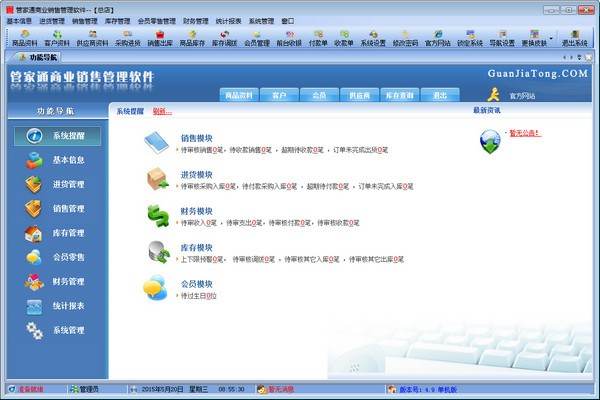Click the 暂无公告 notice link
600x400 pixels.
click(x=525, y=133)
